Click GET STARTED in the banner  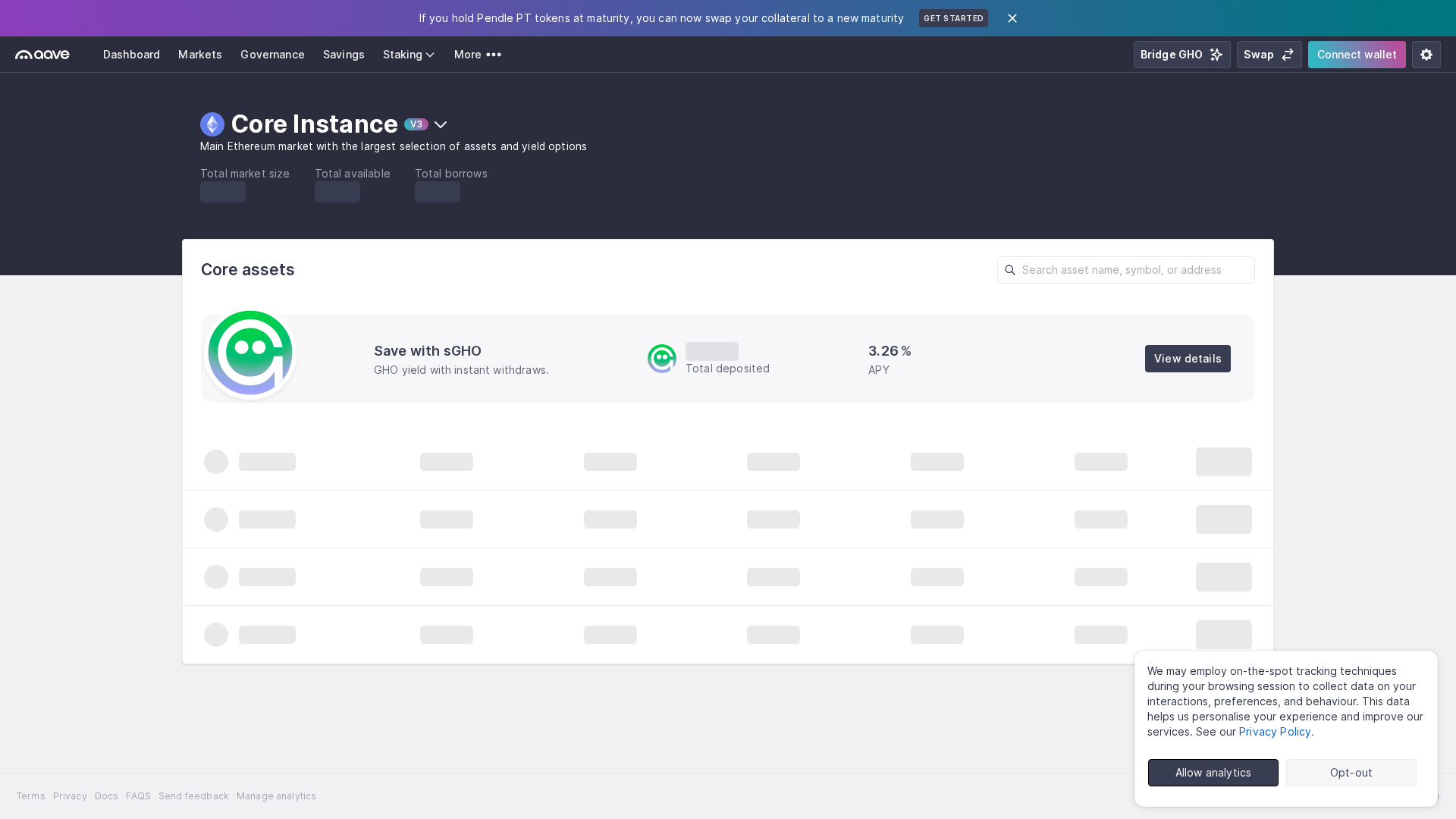click(953, 18)
